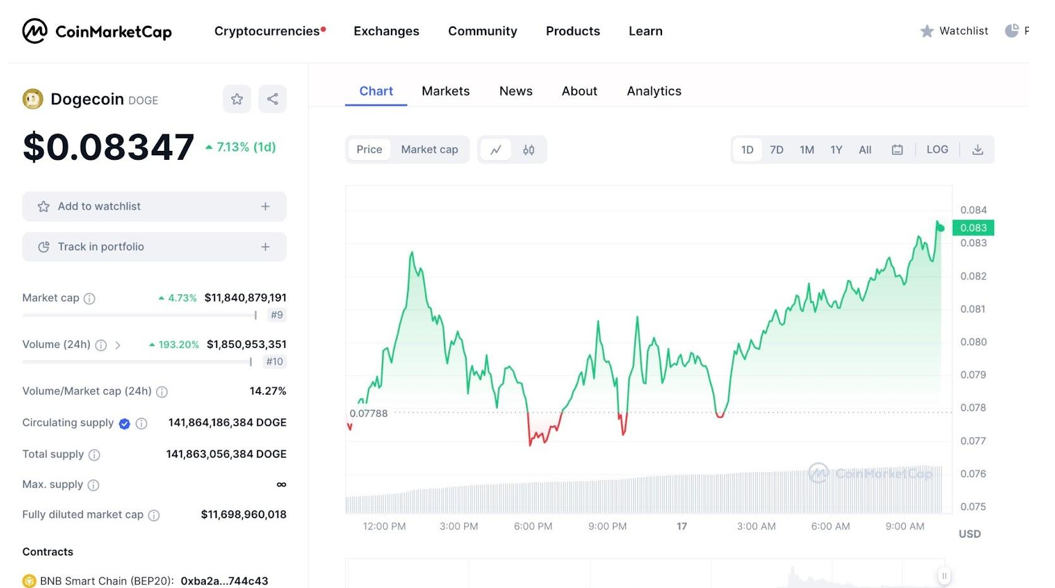1055x588 pixels.
Task: Show Market cap info tooltip icon
Action: [x=89, y=298]
